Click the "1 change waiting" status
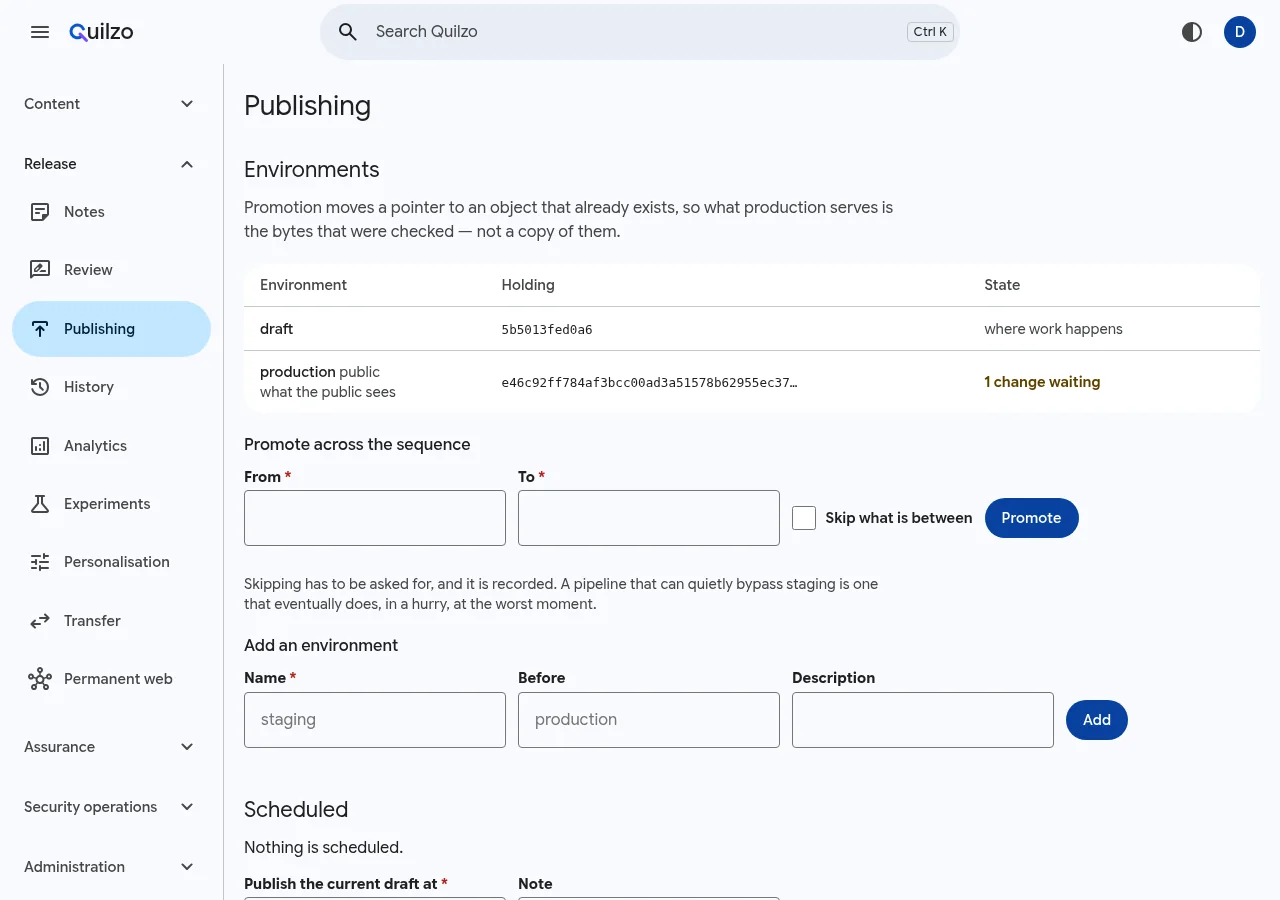 (1042, 382)
